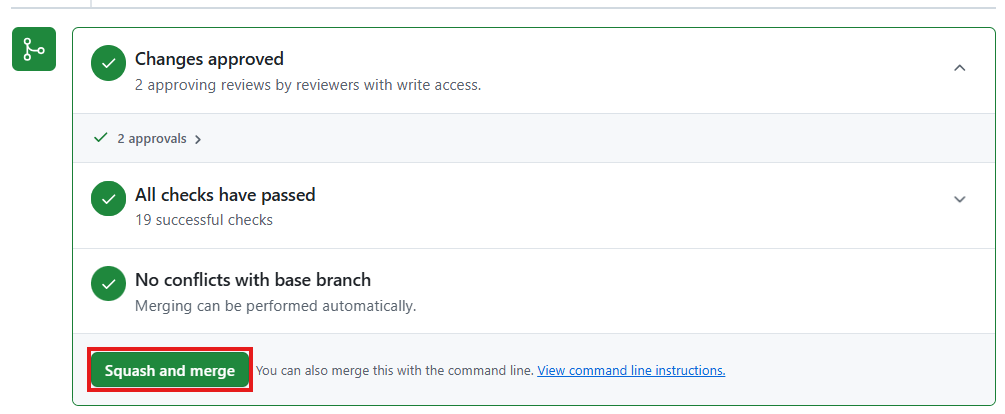Click the approving reviews description text
Viewport: 1005px width, 414px height.
click(308, 85)
